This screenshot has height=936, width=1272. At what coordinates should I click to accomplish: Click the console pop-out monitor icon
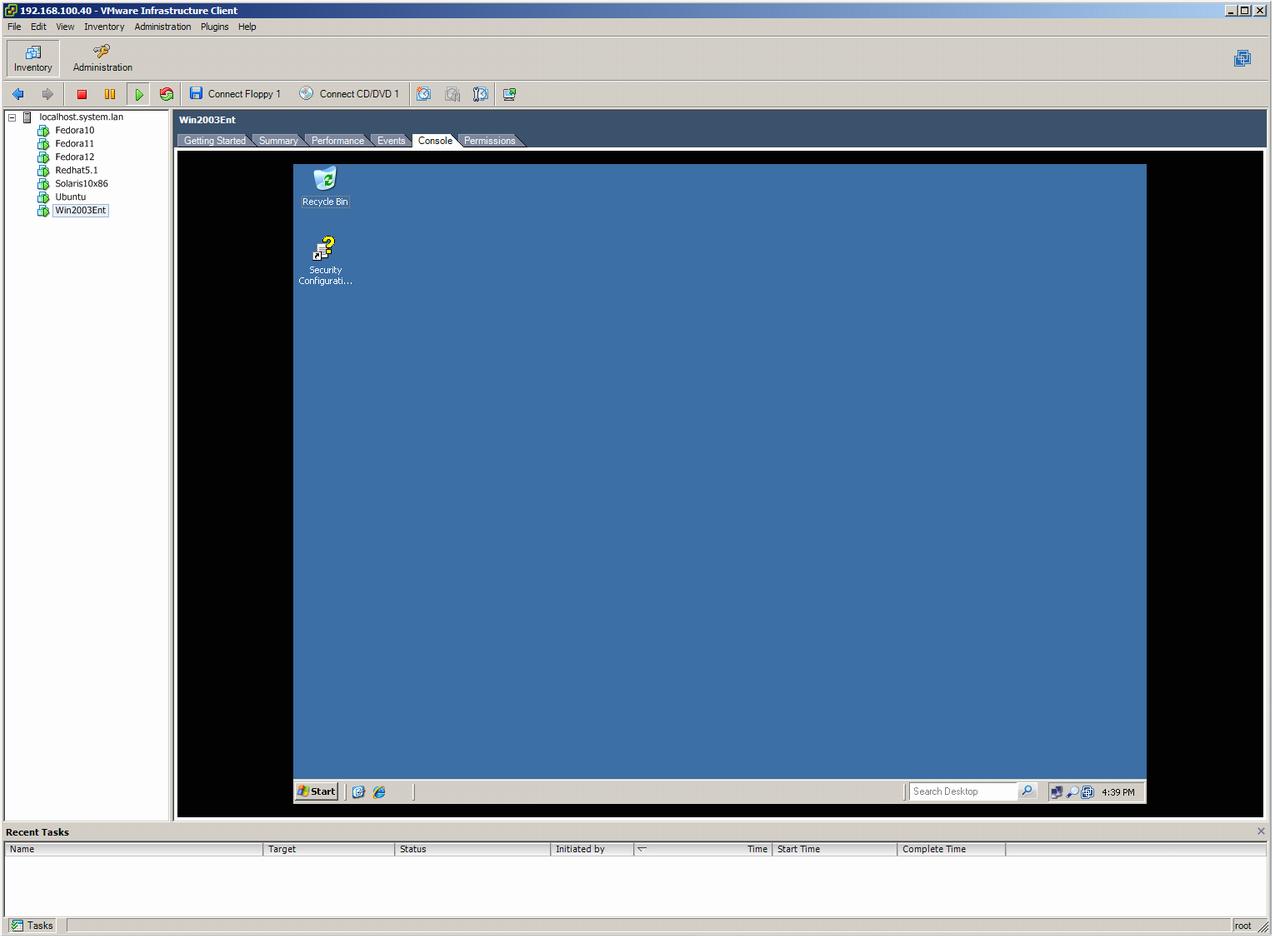(x=509, y=94)
